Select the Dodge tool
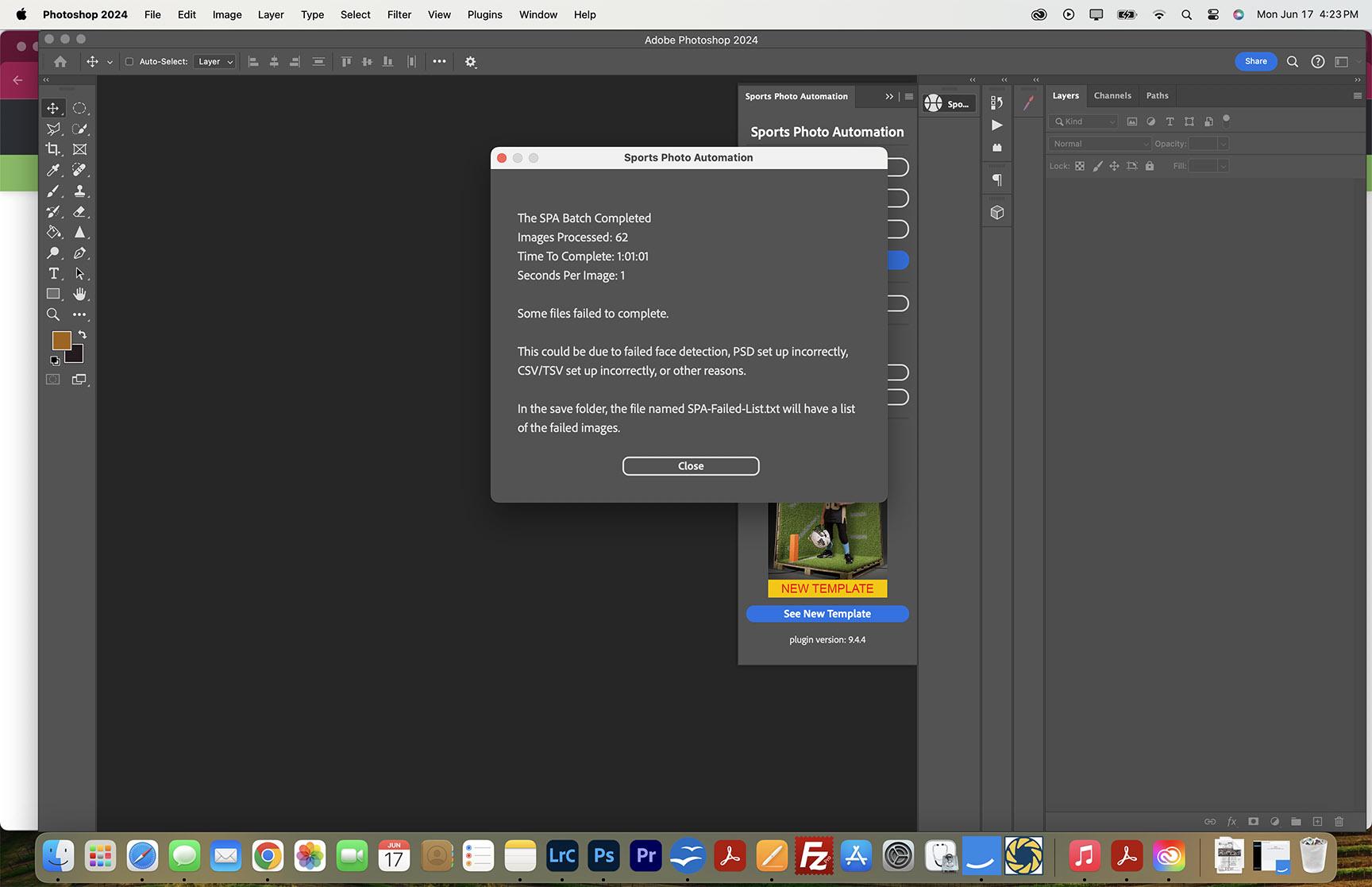Viewport: 1372px width, 887px height. 53,253
